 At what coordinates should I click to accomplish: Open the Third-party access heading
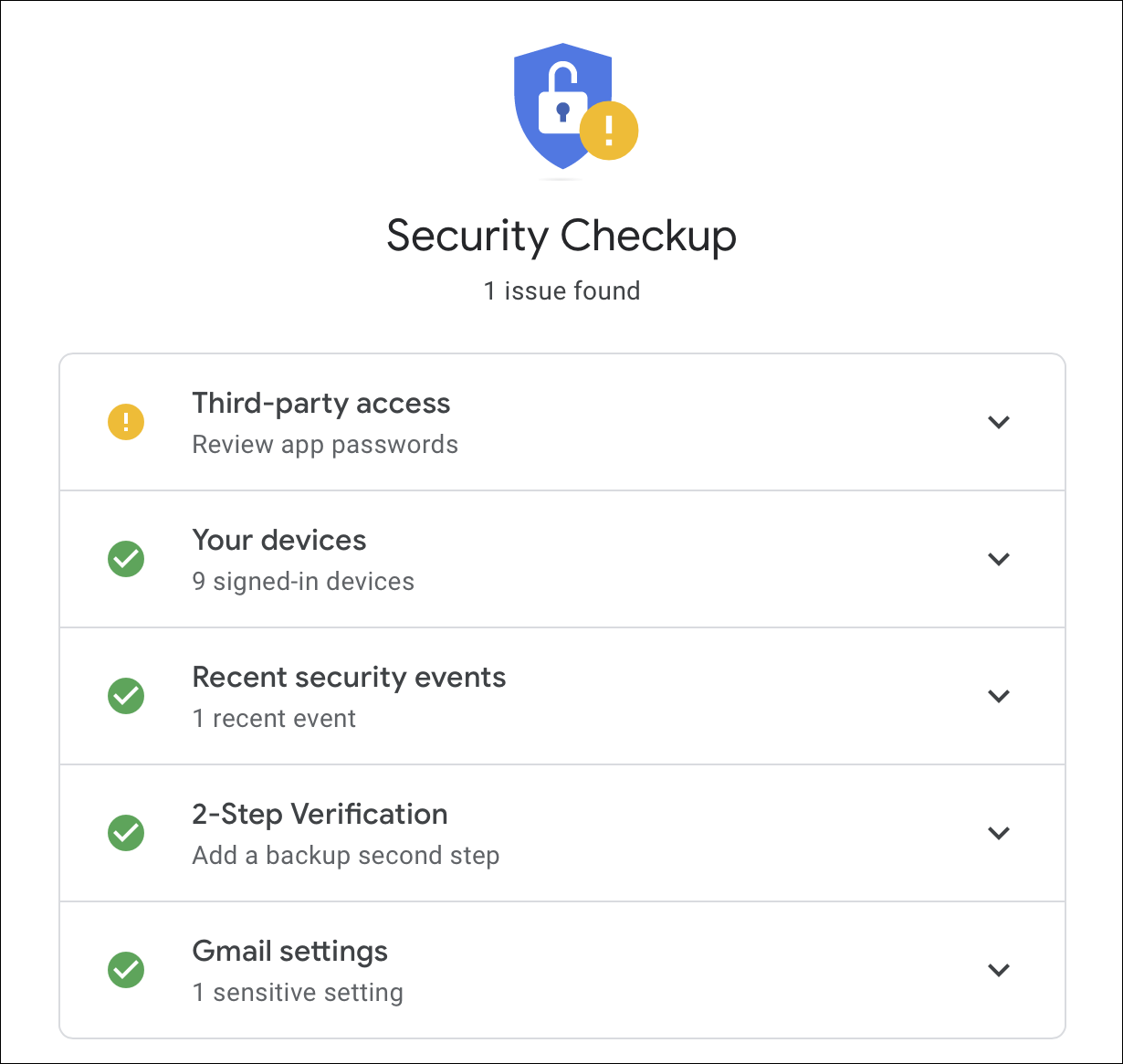[x=321, y=404]
